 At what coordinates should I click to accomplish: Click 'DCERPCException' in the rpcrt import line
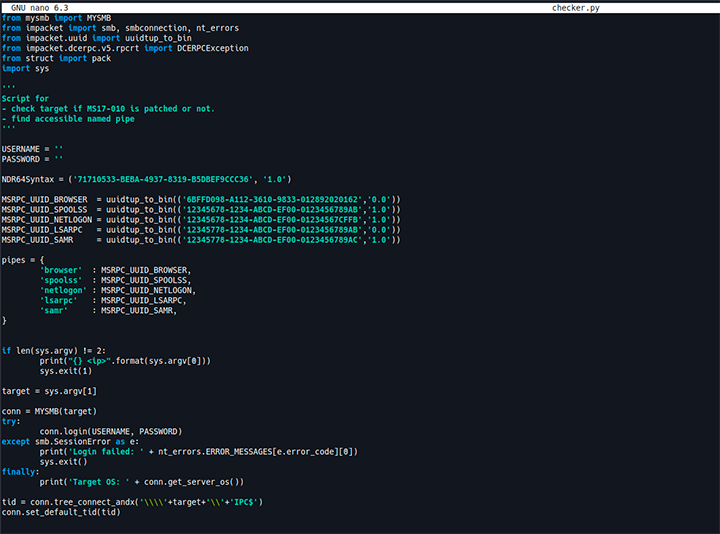pyautogui.click(x=213, y=48)
